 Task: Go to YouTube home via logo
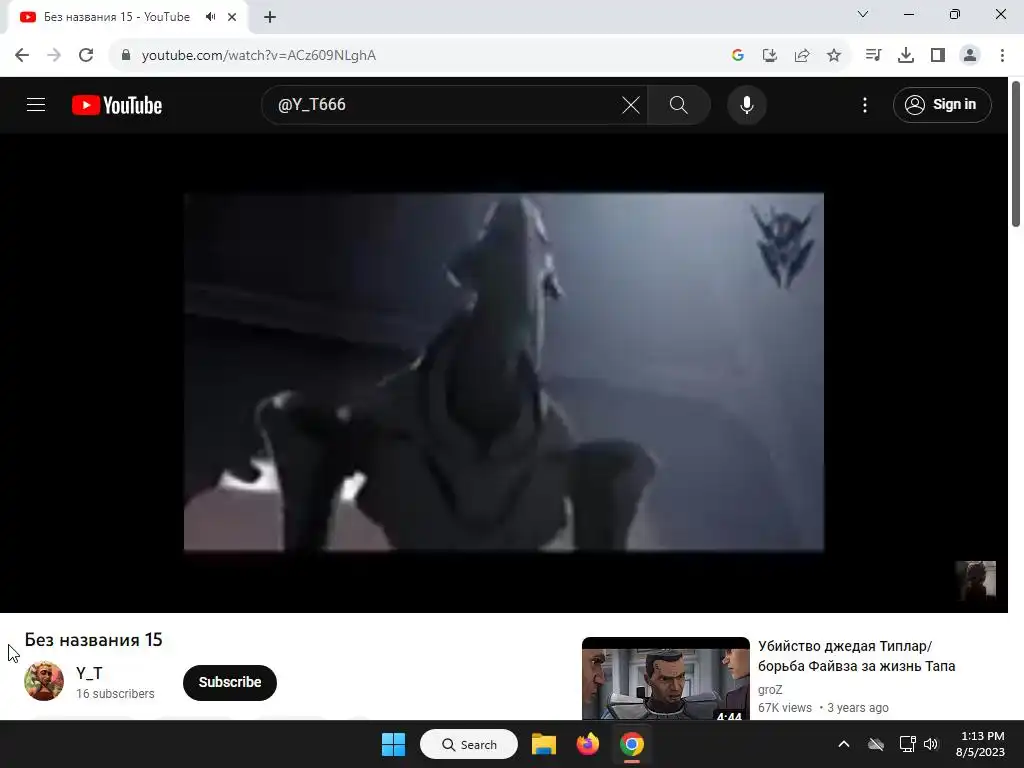[x=117, y=105]
